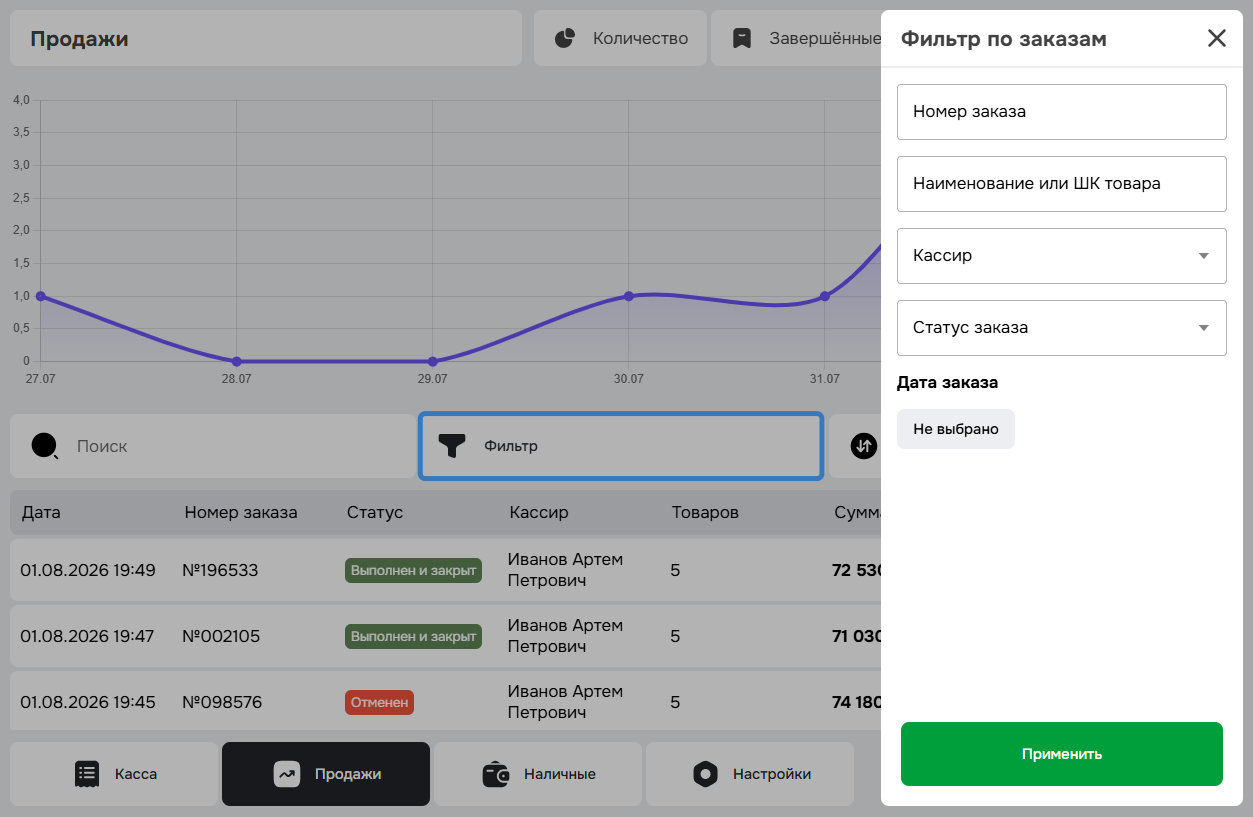Click the Номер заказа column header
Screen dimensions: 1253x817
tap(241, 513)
